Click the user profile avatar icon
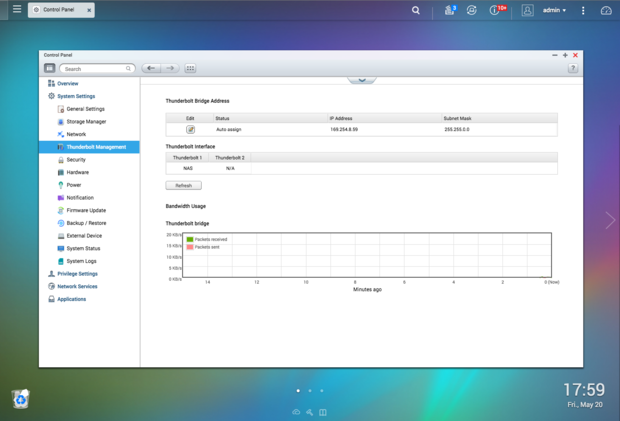This screenshot has width=620, height=421. pos(527,10)
